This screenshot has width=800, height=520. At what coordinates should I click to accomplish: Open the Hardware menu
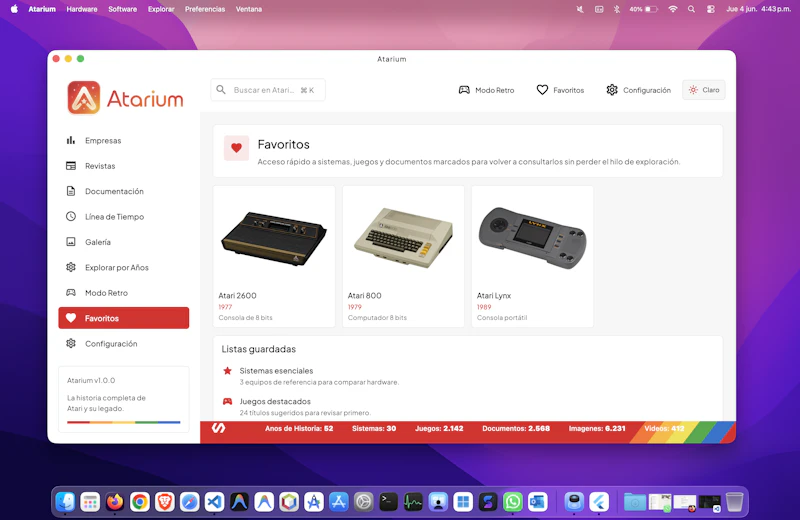82,9
